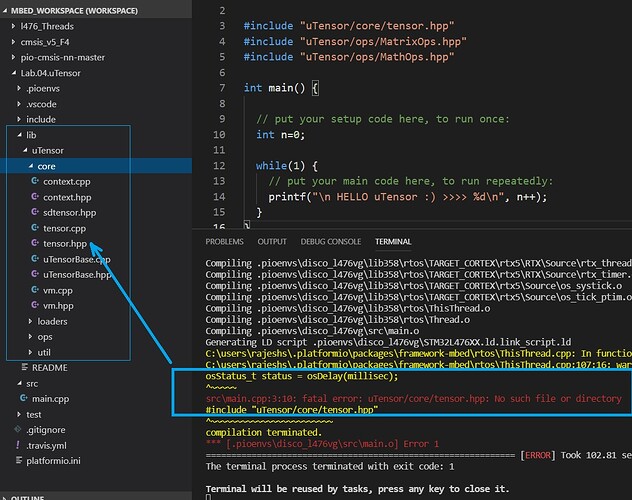Select the TERMINAL tab
This screenshot has width=632, height=500.
click(x=393, y=242)
